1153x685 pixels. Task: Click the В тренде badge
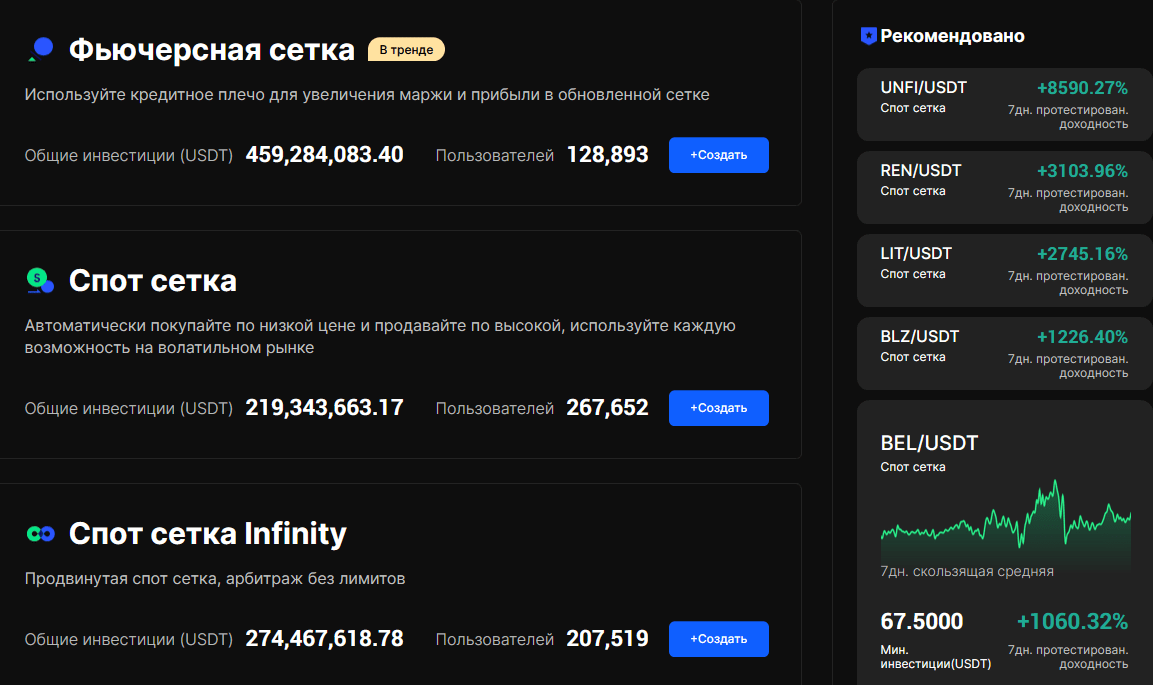click(406, 50)
